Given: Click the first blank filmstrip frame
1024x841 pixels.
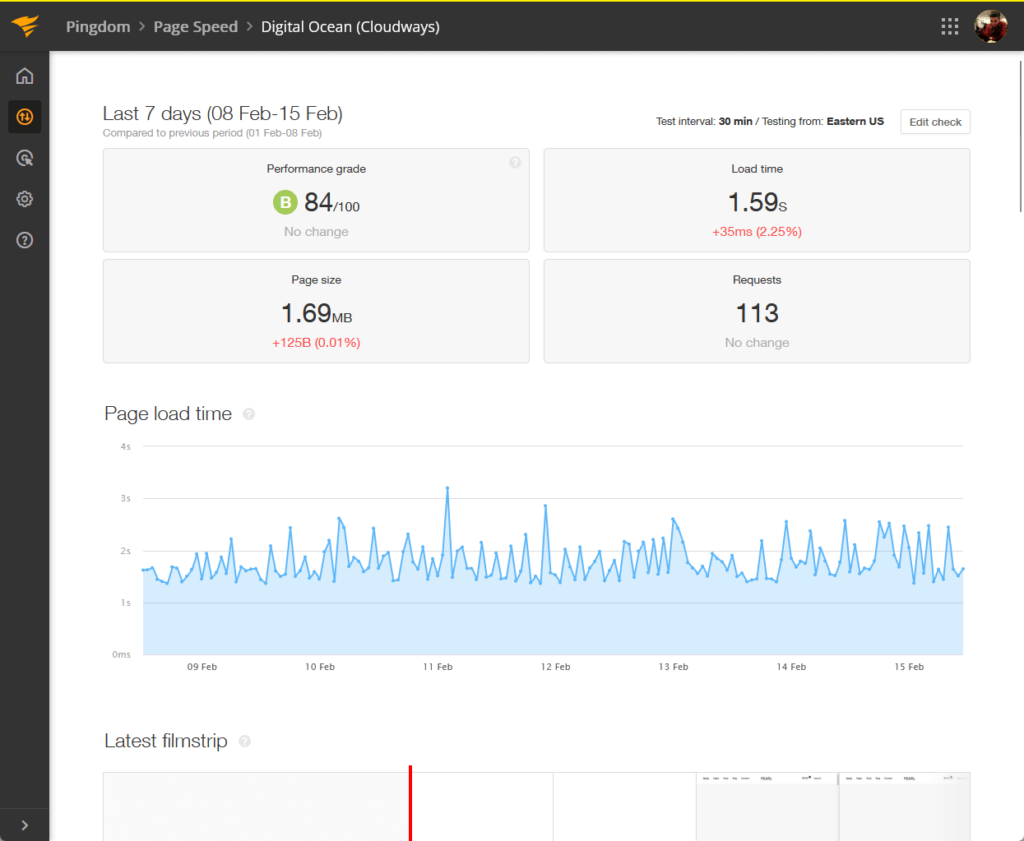Looking at the screenshot, I should tap(256, 807).
